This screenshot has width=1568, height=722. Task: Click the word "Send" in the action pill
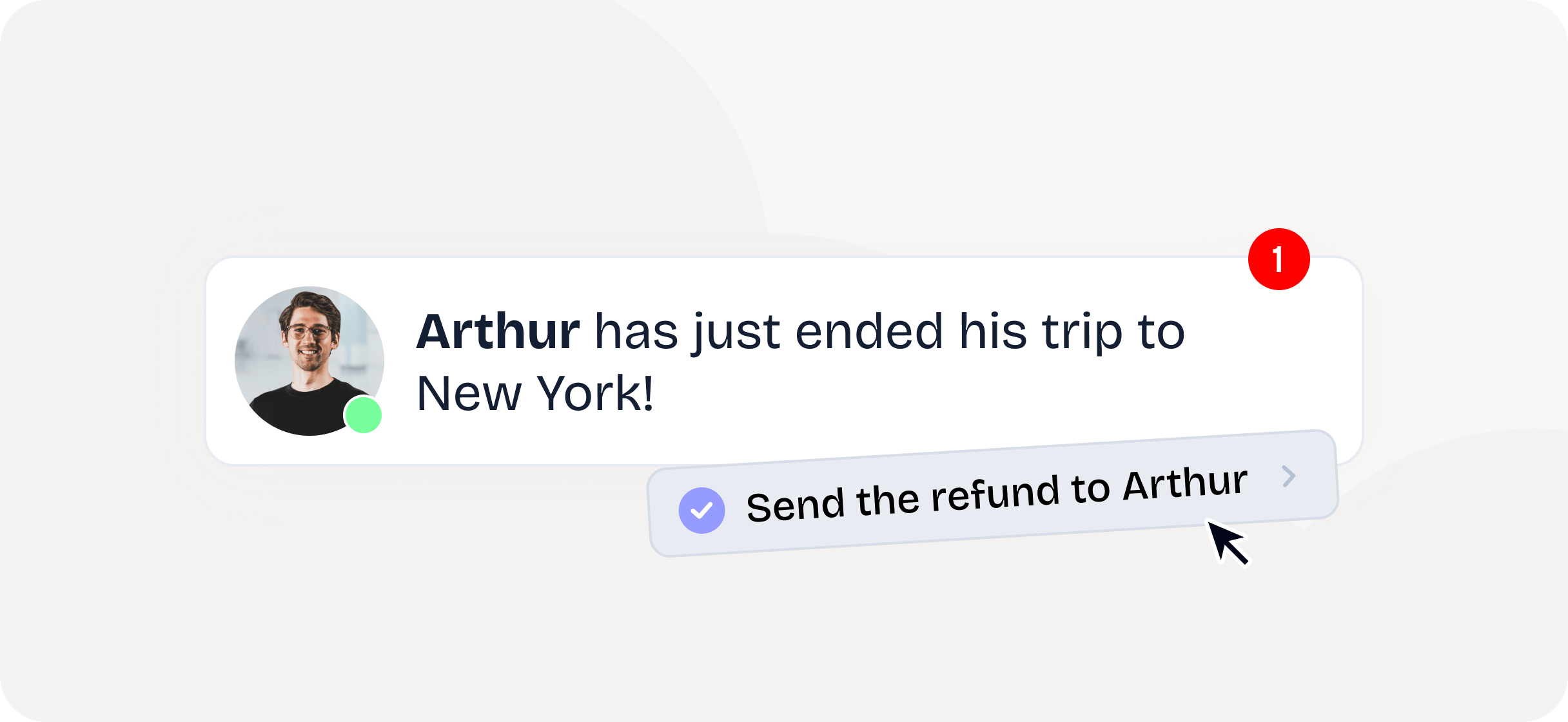click(x=796, y=505)
